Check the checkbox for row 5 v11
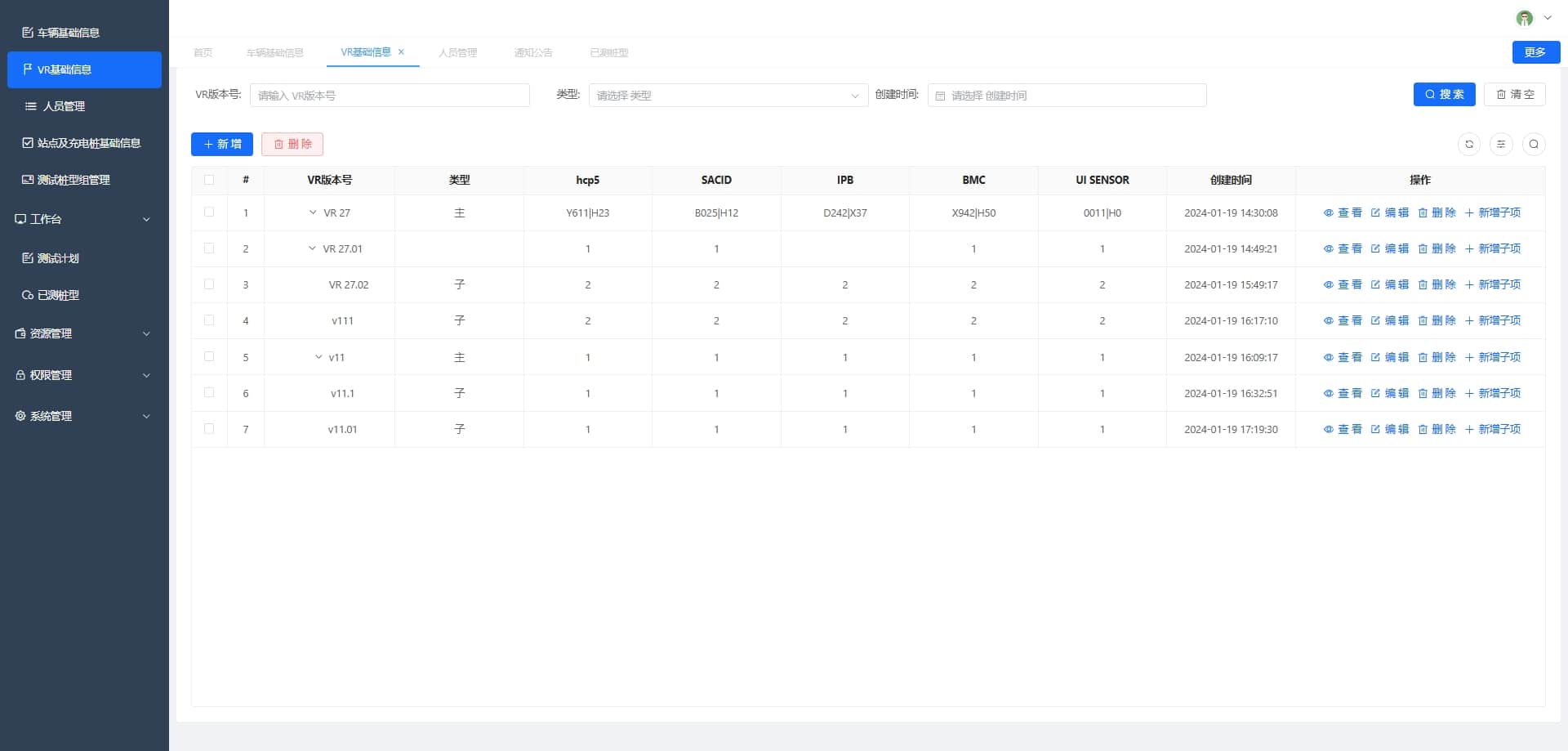 [209, 357]
